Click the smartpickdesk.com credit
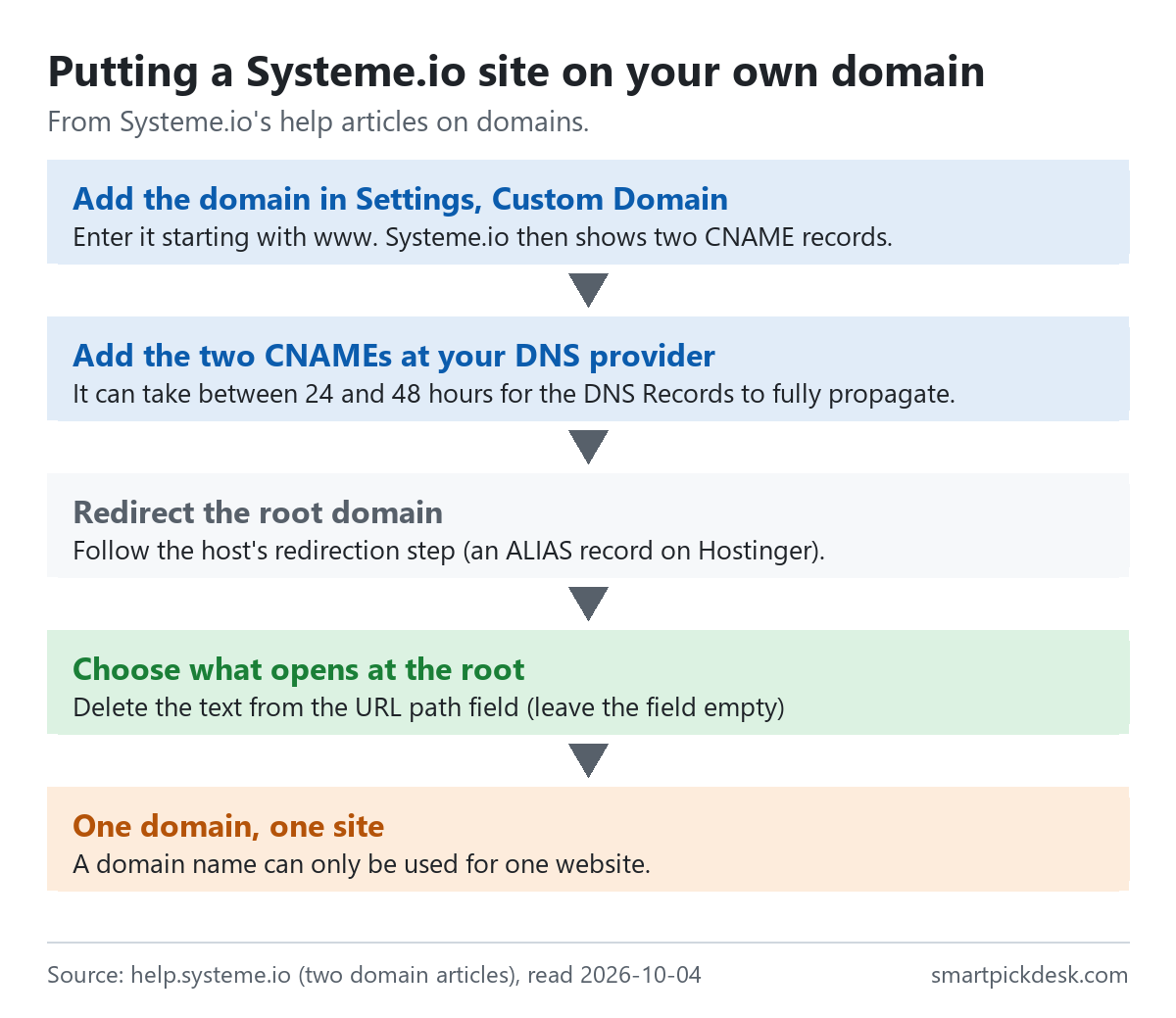Viewport: 1176px width, 1018px height. (x=1029, y=975)
